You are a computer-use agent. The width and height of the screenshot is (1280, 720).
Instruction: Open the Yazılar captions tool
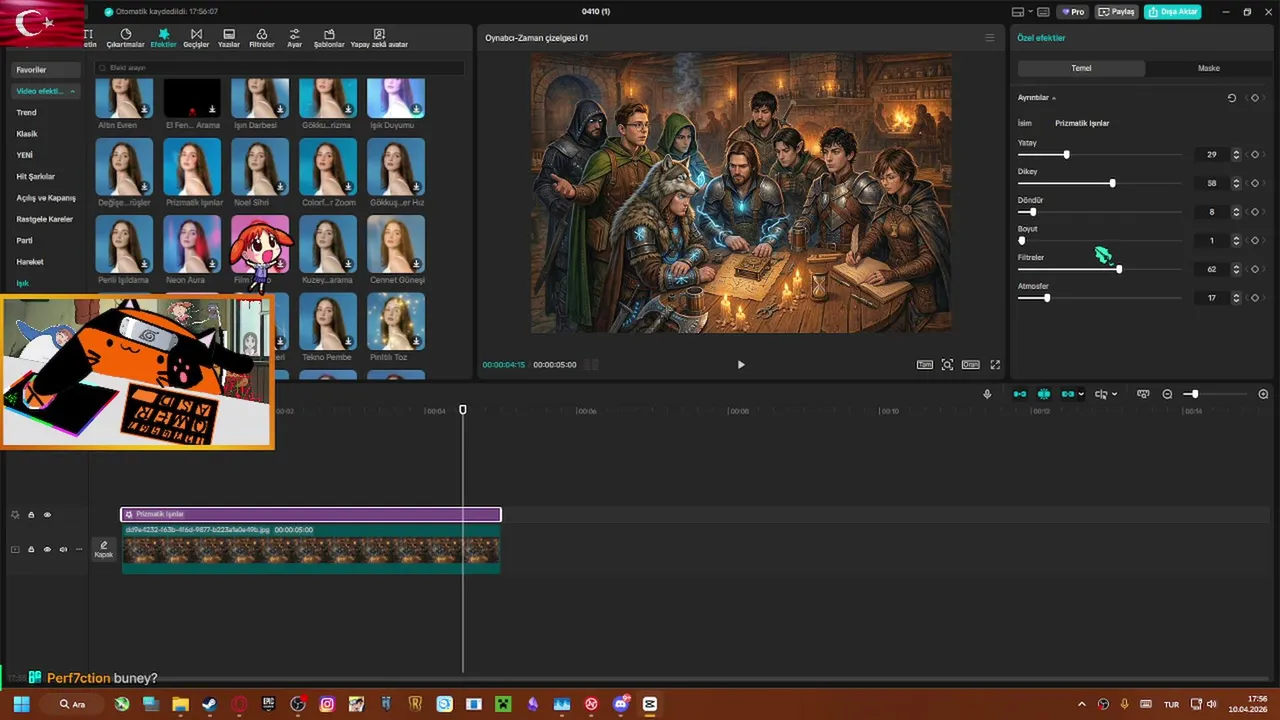(229, 38)
